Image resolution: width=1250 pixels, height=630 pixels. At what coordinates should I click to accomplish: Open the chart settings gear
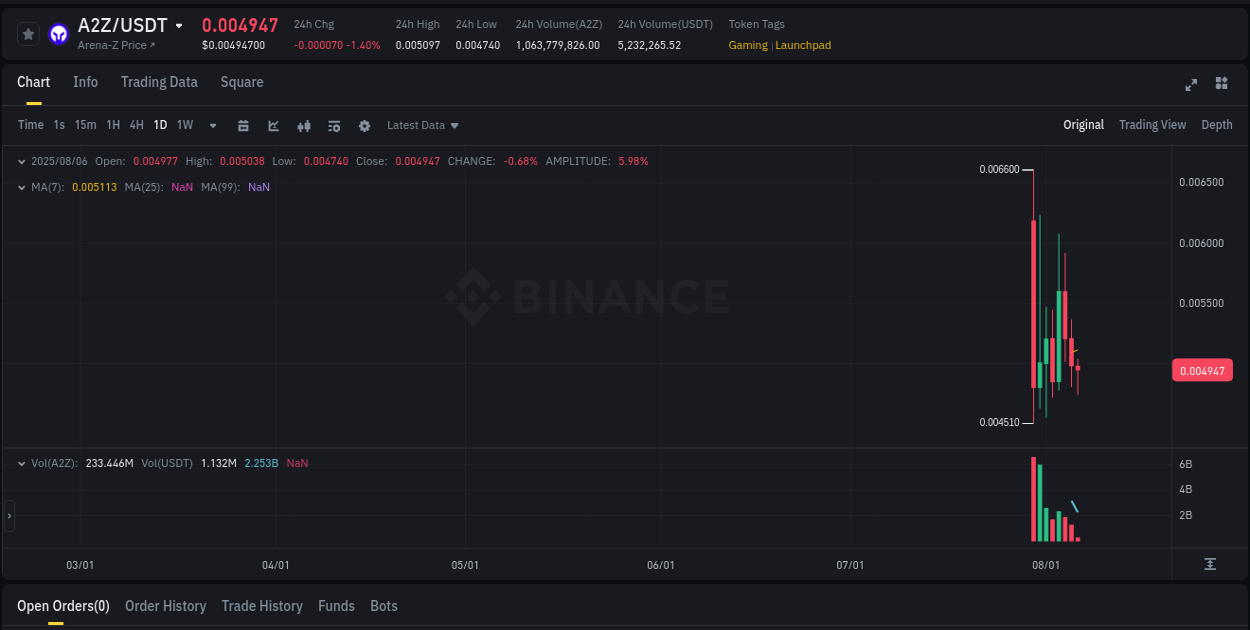pyautogui.click(x=365, y=126)
